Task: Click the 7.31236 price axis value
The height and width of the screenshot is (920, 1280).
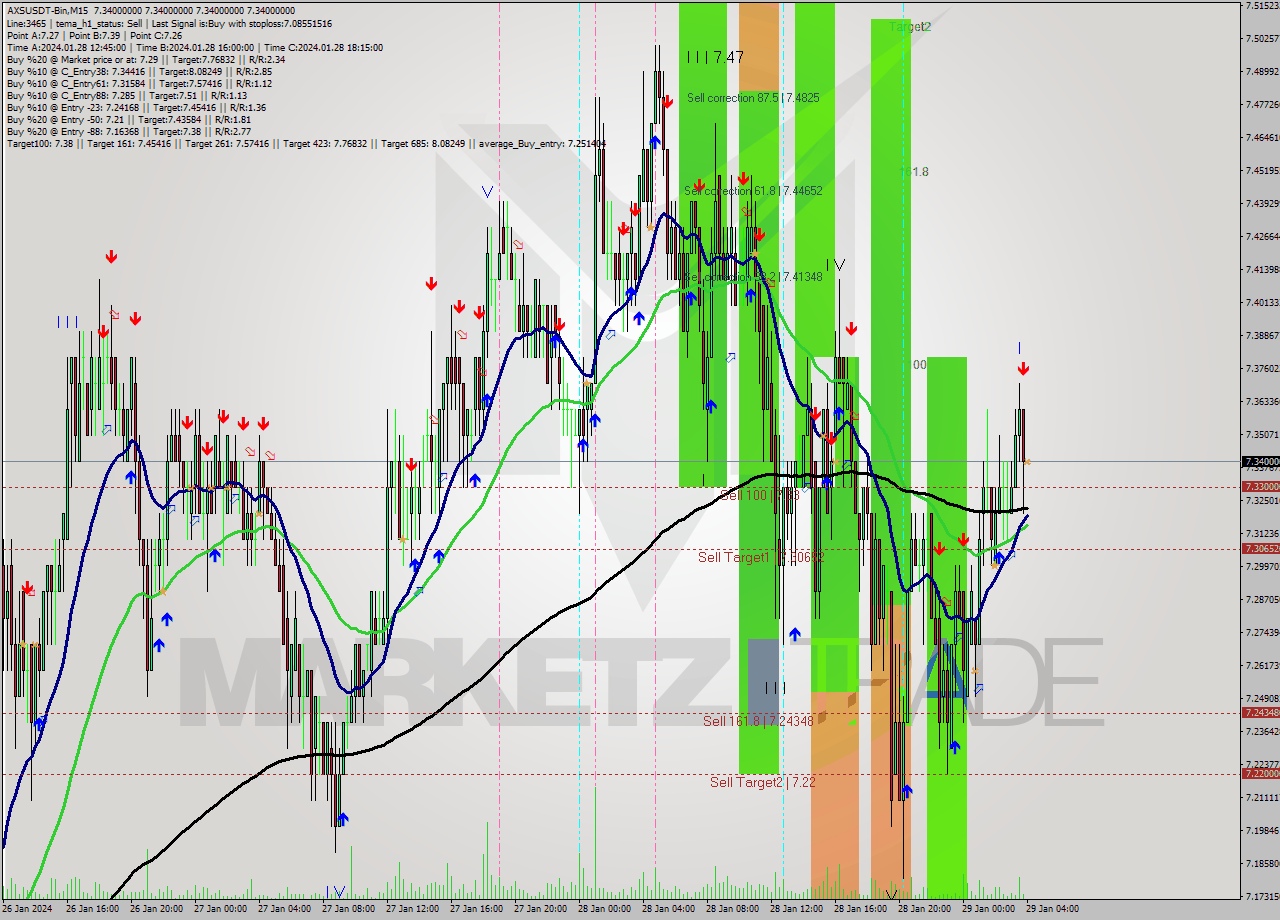Action: (x=1262, y=534)
